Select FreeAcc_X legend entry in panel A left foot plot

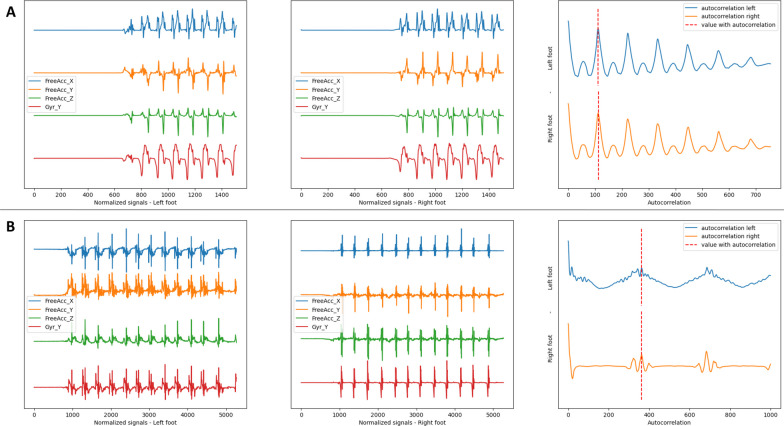coord(52,81)
